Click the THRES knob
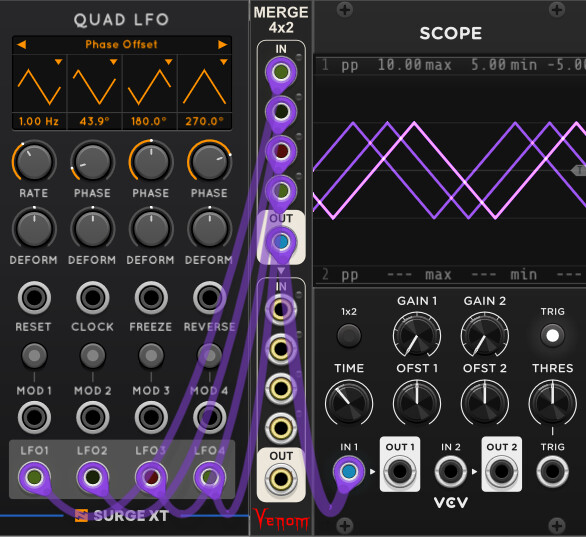Image resolution: width=586 pixels, height=537 pixels. (553, 403)
